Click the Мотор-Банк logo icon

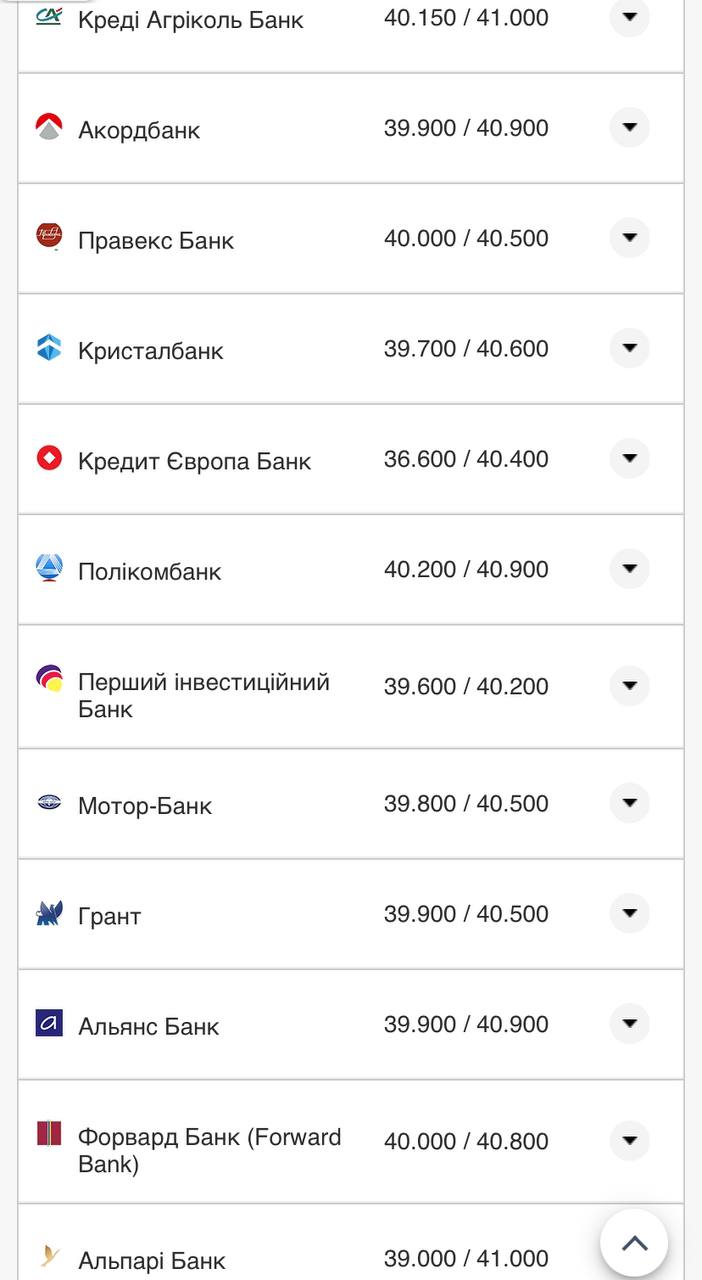coord(49,802)
